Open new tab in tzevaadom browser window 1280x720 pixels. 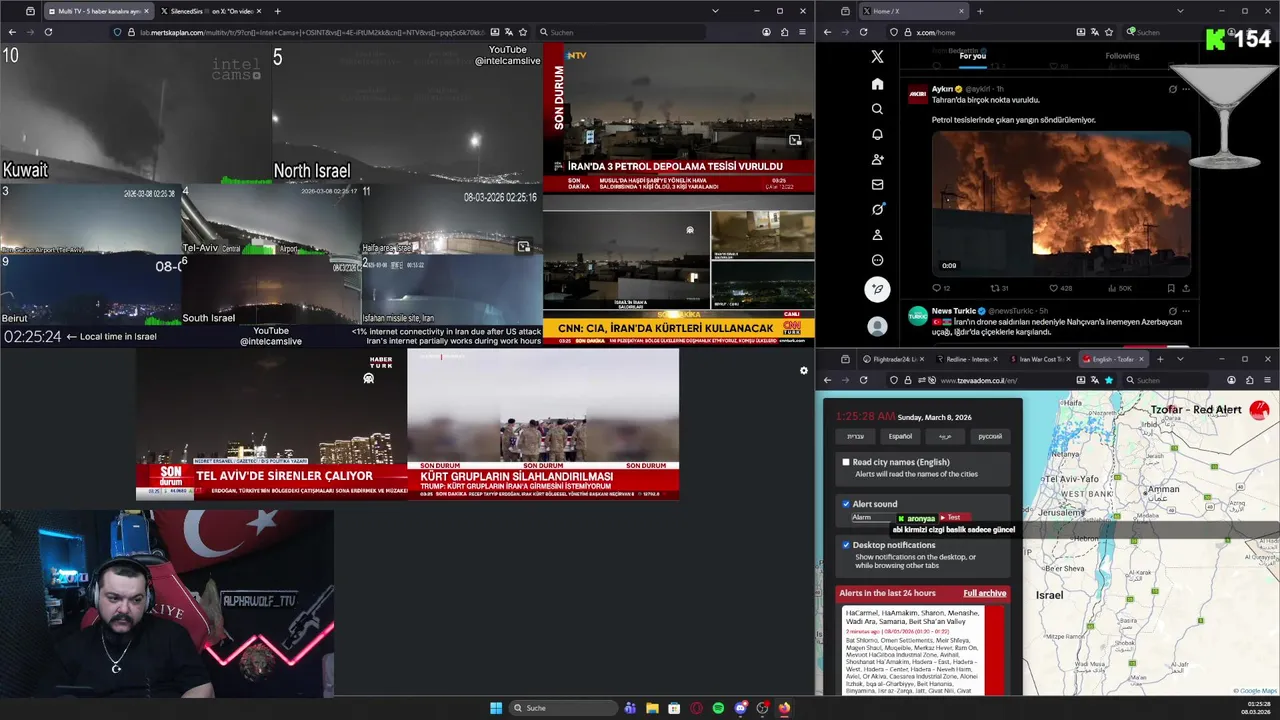point(1160,359)
